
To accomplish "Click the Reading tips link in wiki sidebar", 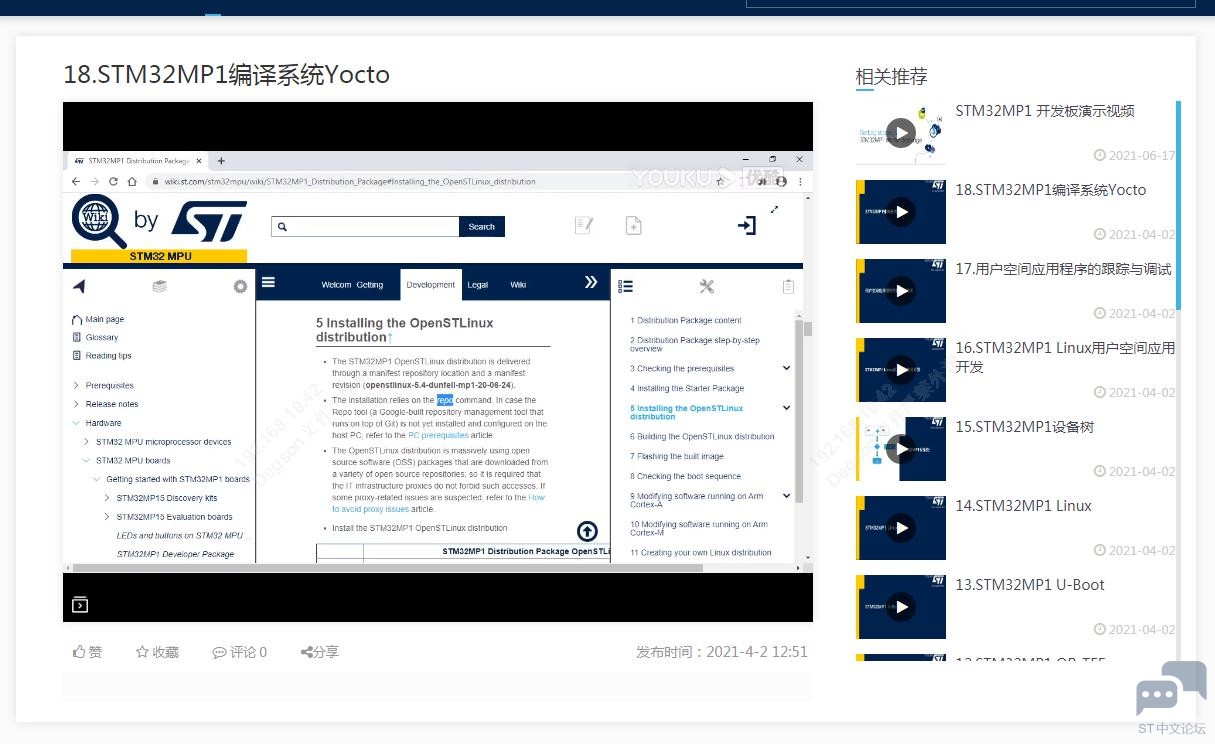I will [x=109, y=355].
